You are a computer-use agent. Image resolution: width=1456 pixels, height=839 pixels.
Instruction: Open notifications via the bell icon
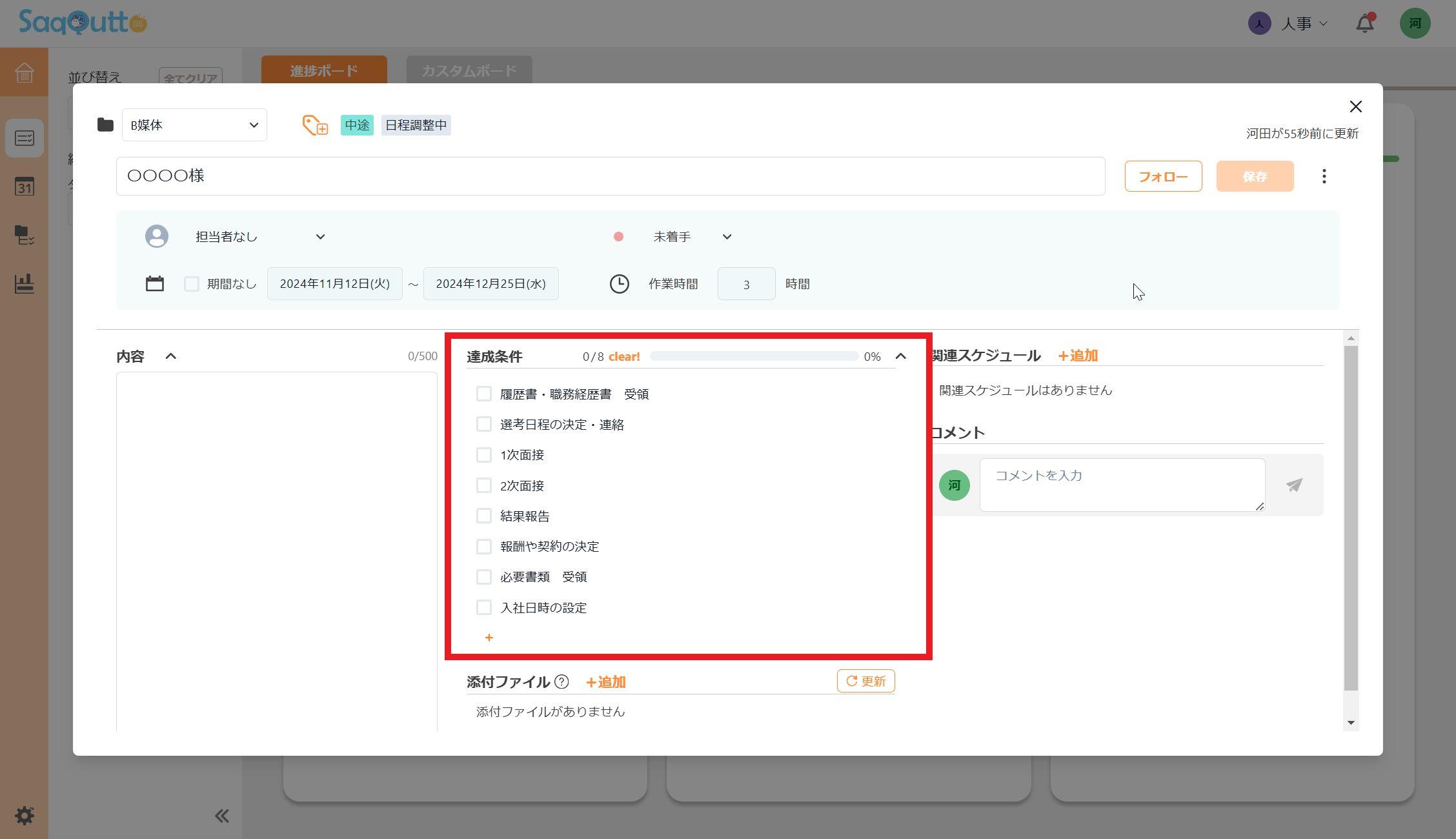[x=1364, y=23]
